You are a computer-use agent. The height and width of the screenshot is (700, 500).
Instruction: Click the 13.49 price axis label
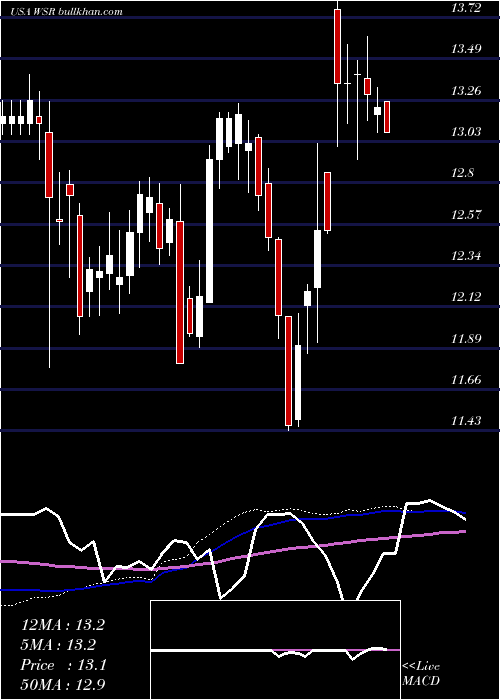click(466, 49)
